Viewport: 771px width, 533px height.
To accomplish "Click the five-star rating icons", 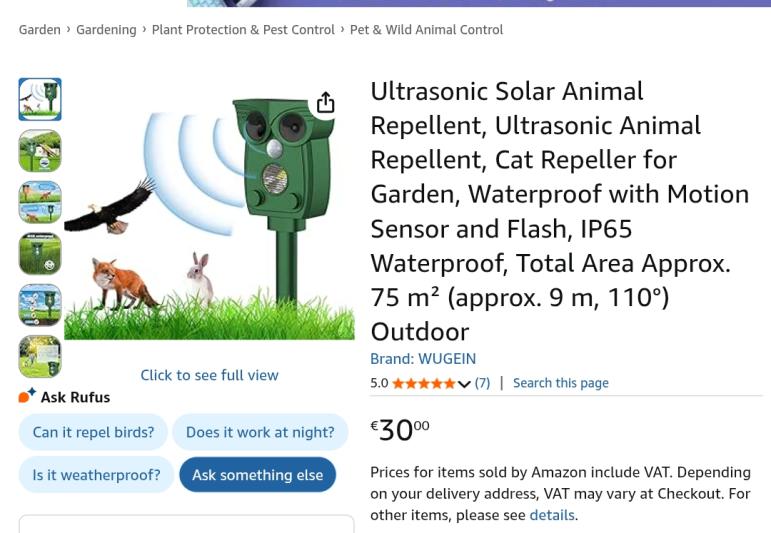I will tap(424, 383).
